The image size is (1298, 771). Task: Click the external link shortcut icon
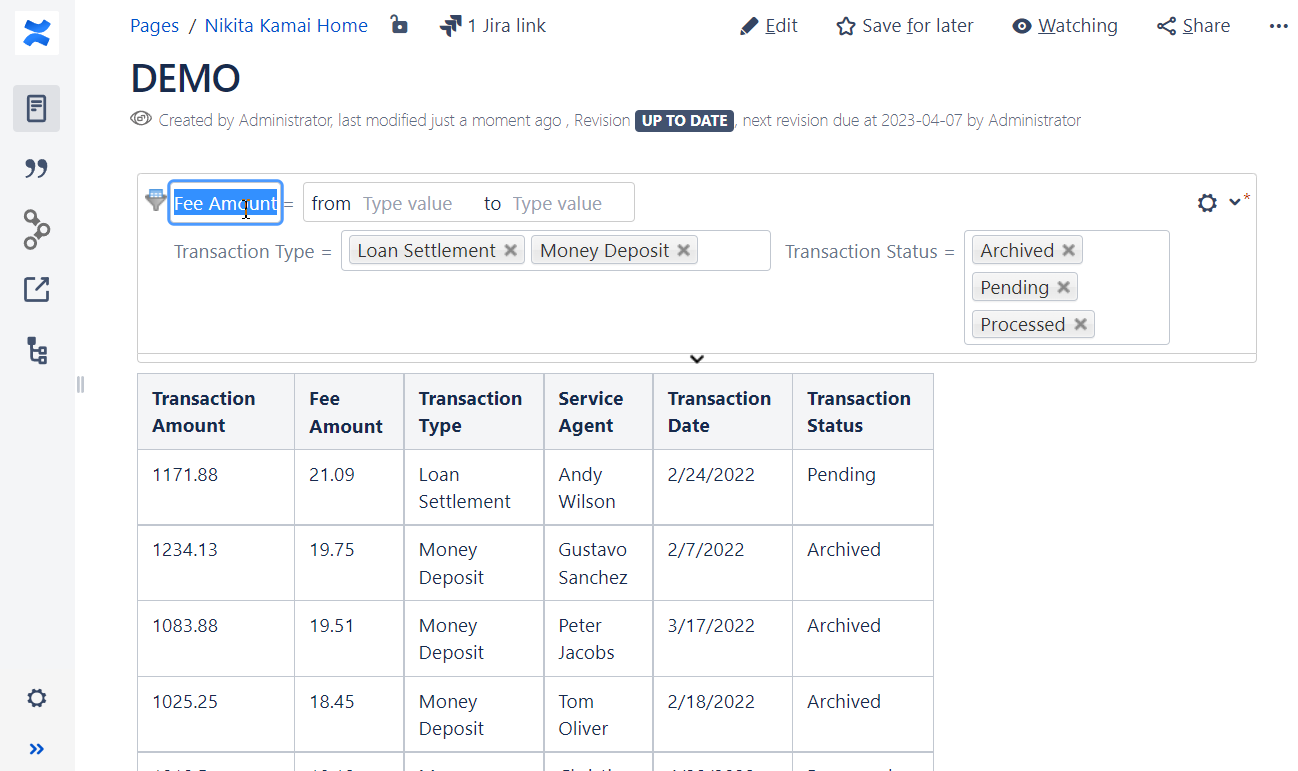click(x=37, y=290)
